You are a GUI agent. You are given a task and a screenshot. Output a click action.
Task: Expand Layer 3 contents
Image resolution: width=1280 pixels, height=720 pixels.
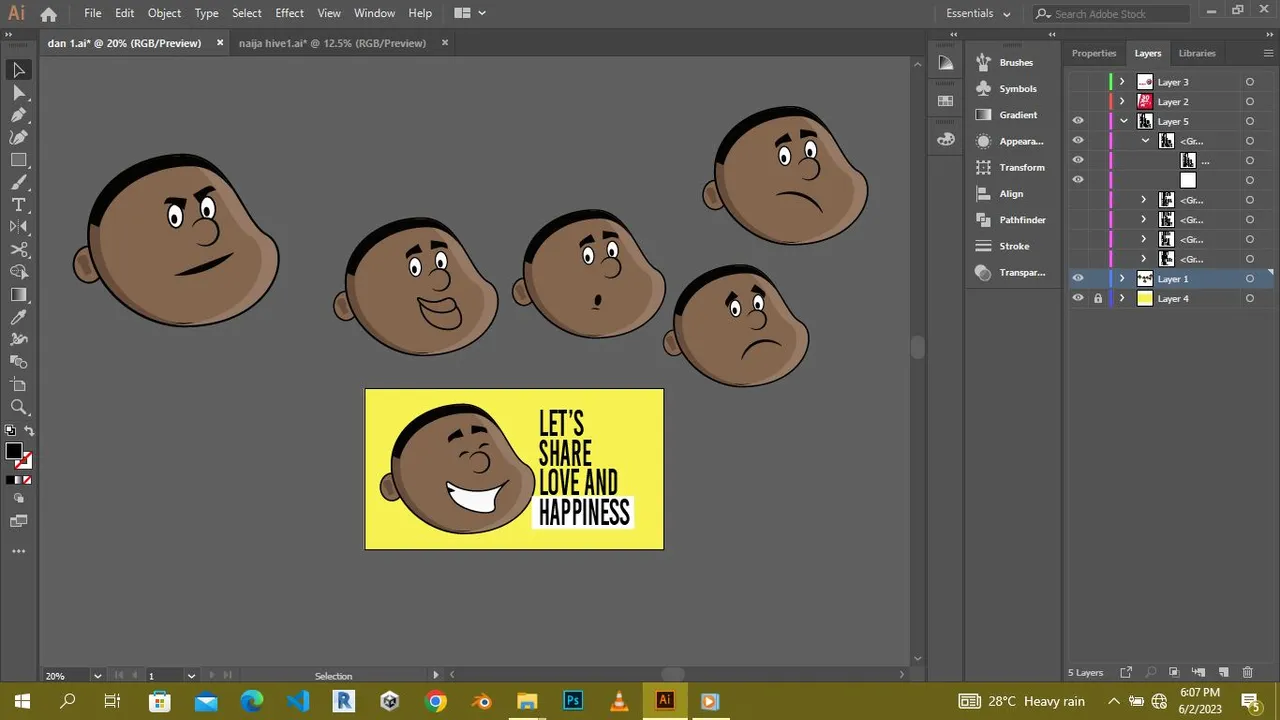tap(1122, 82)
